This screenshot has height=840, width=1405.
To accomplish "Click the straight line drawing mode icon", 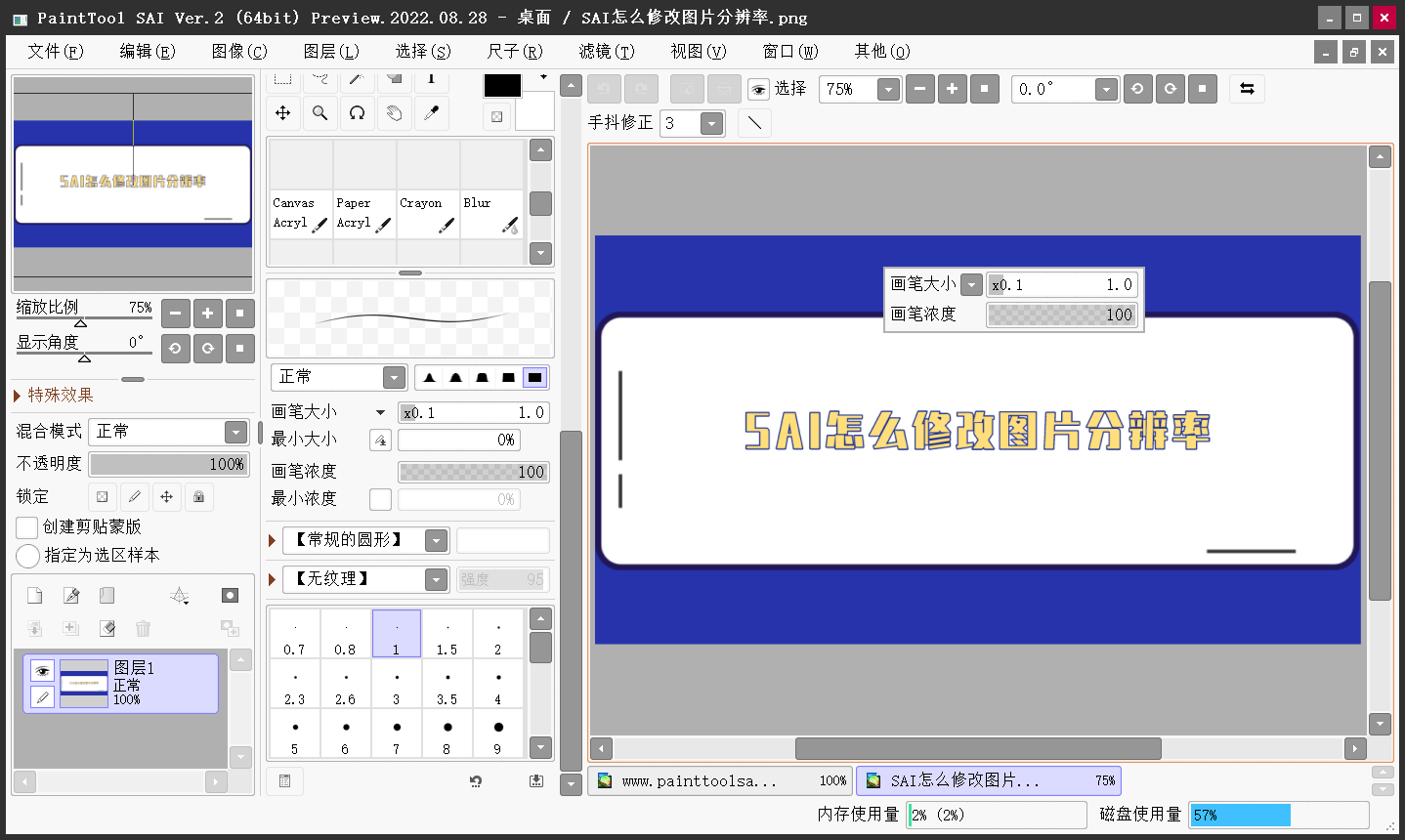I will 754,123.
